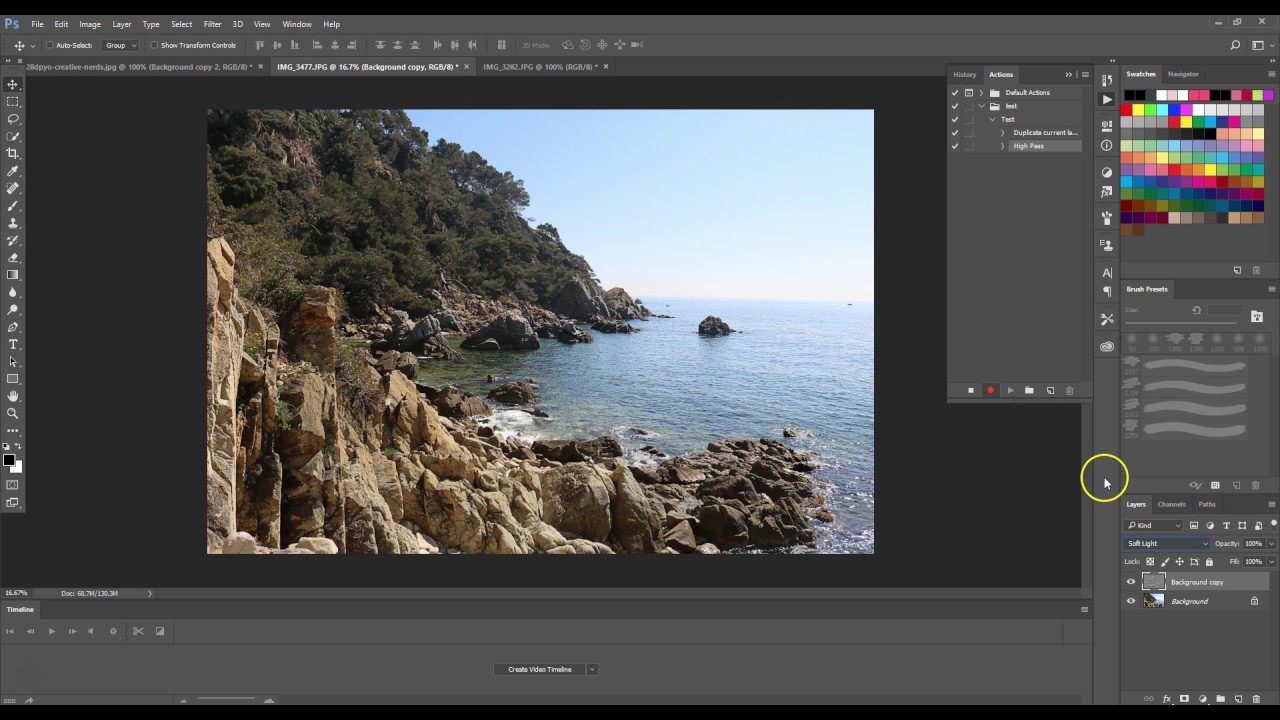1280x720 pixels.
Task: Open the Opacity dropdown arrow
Action: click(x=1271, y=544)
